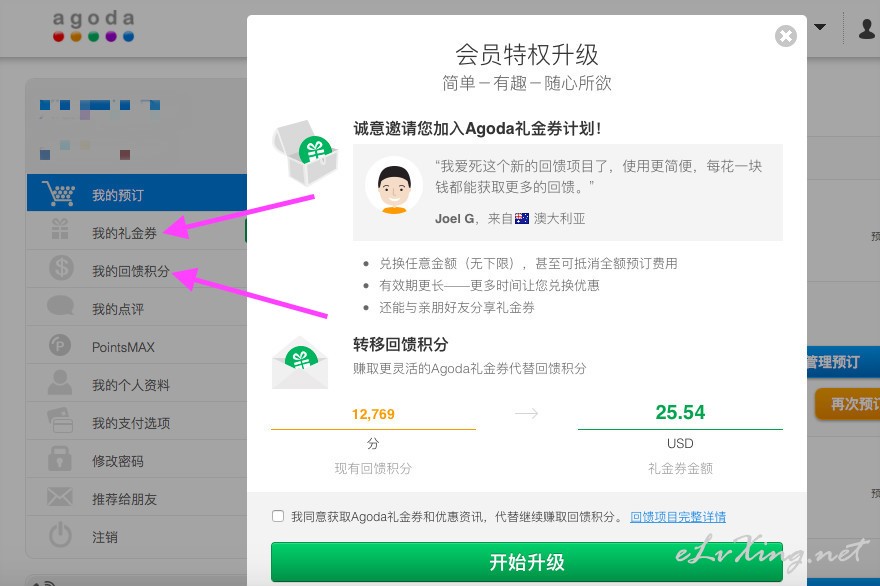This screenshot has width=880, height=586.
Task: Click the 现有回馈积分 label
Action: 373,468
